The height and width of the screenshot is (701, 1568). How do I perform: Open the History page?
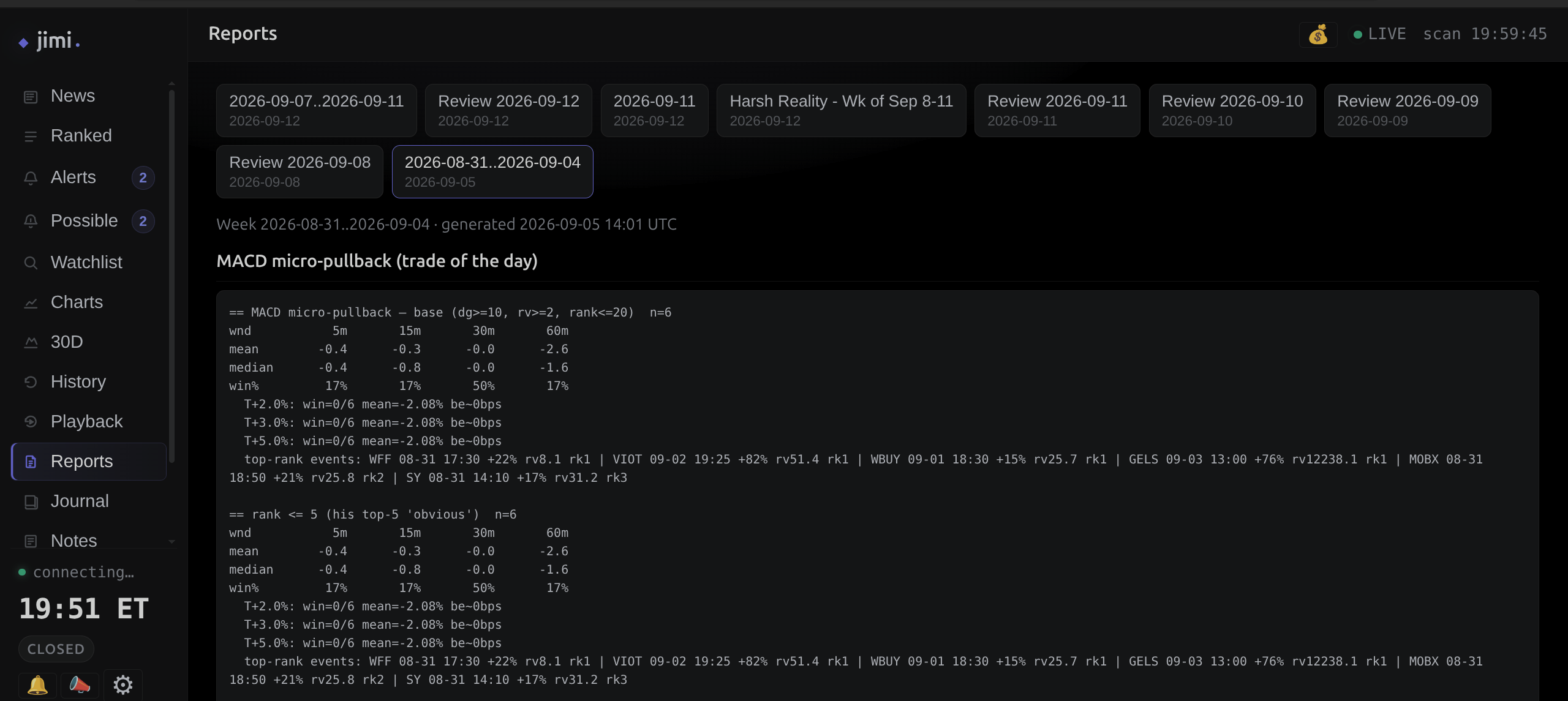pyautogui.click(x=88, y=382)
